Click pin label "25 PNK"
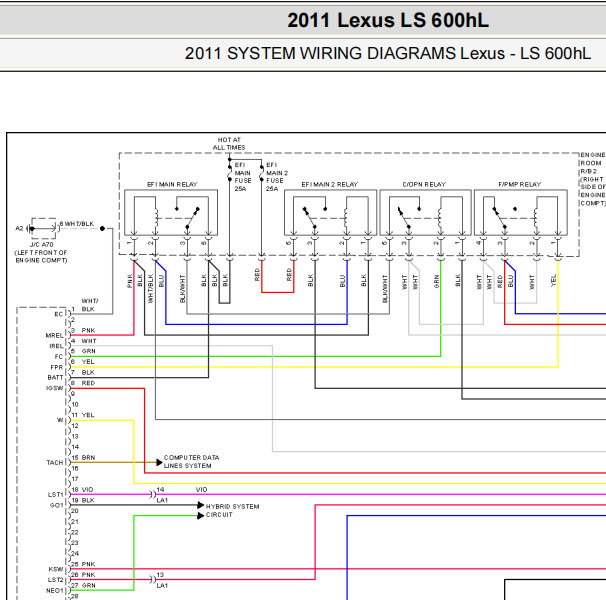606x600 pixels. click(x=83, y=564)
